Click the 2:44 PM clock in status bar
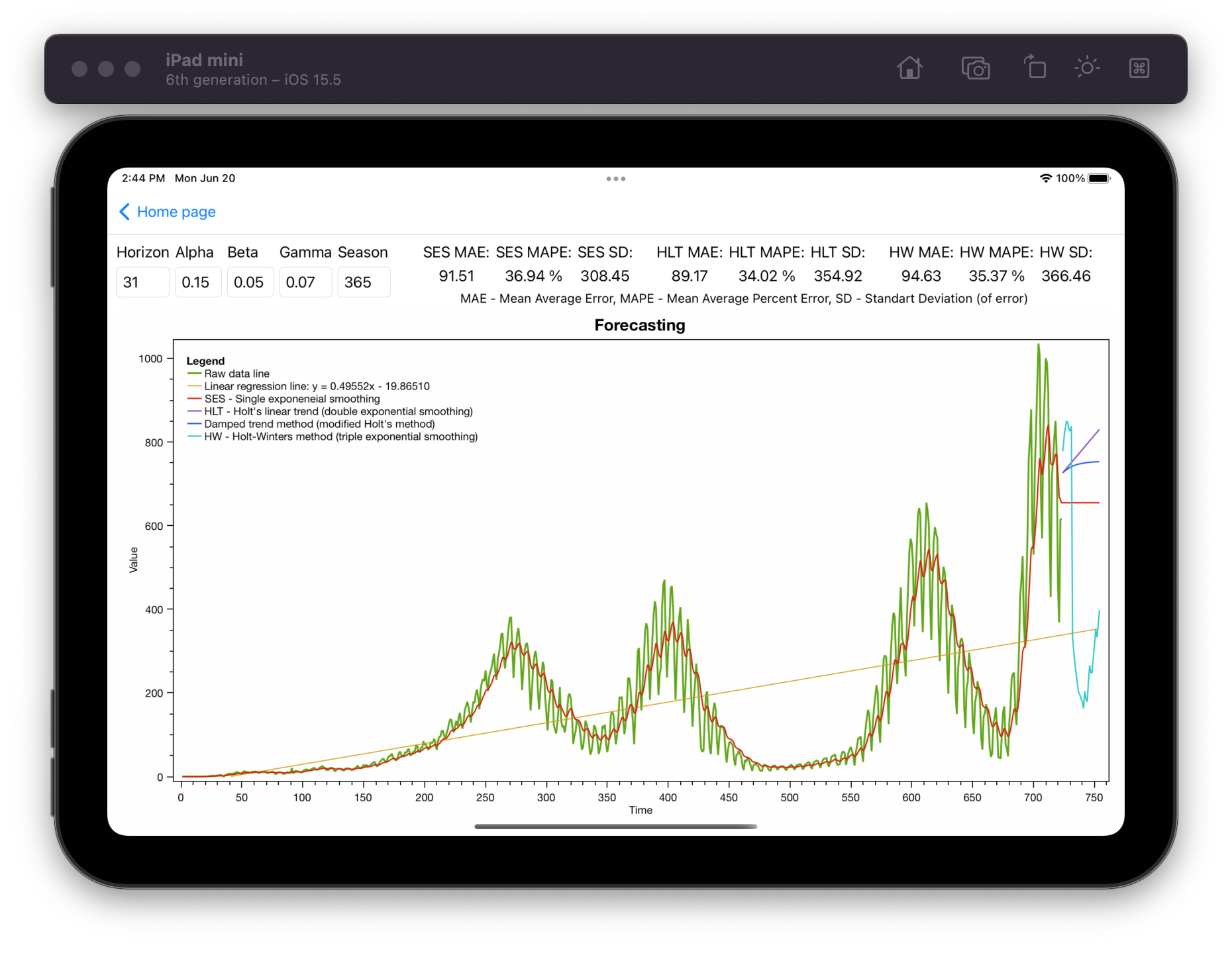The image size is (1232, 955). [x=143, y=178]
